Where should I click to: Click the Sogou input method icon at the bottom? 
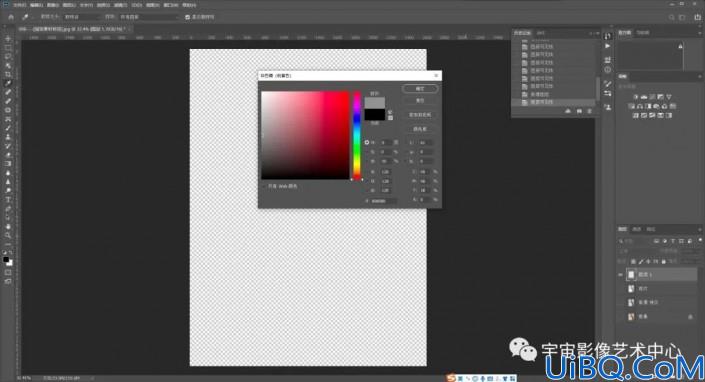[x=451, y=378]
